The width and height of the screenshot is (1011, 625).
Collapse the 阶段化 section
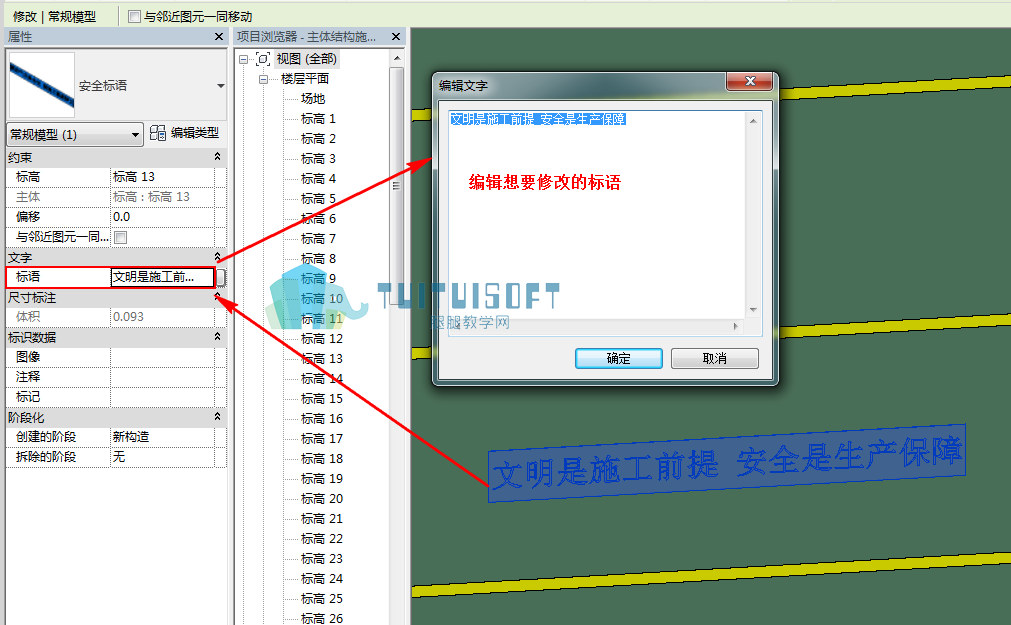pyautogui.click(x=217, y=417)
